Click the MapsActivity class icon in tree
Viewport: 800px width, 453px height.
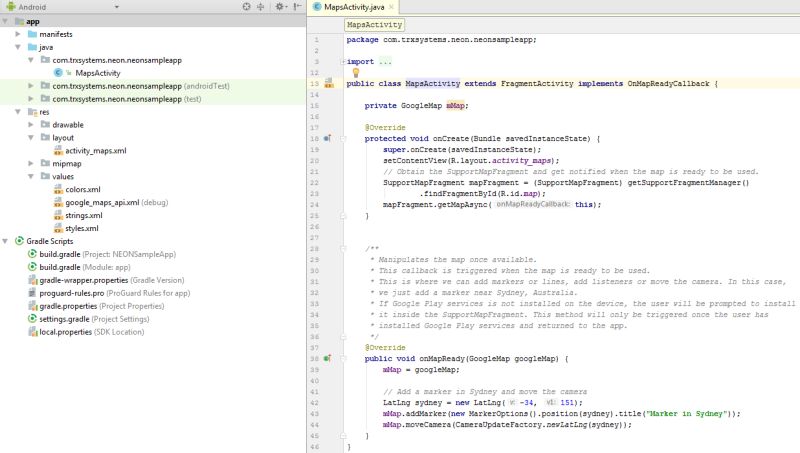[x=58, y=73]
